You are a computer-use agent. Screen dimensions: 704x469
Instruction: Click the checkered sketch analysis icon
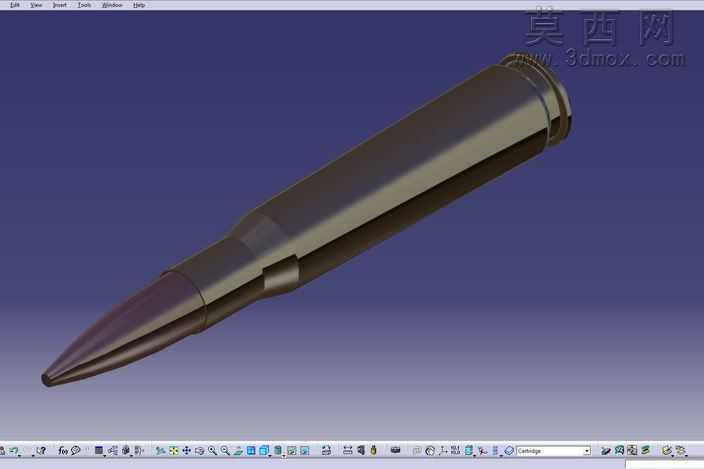coord(632,450)
